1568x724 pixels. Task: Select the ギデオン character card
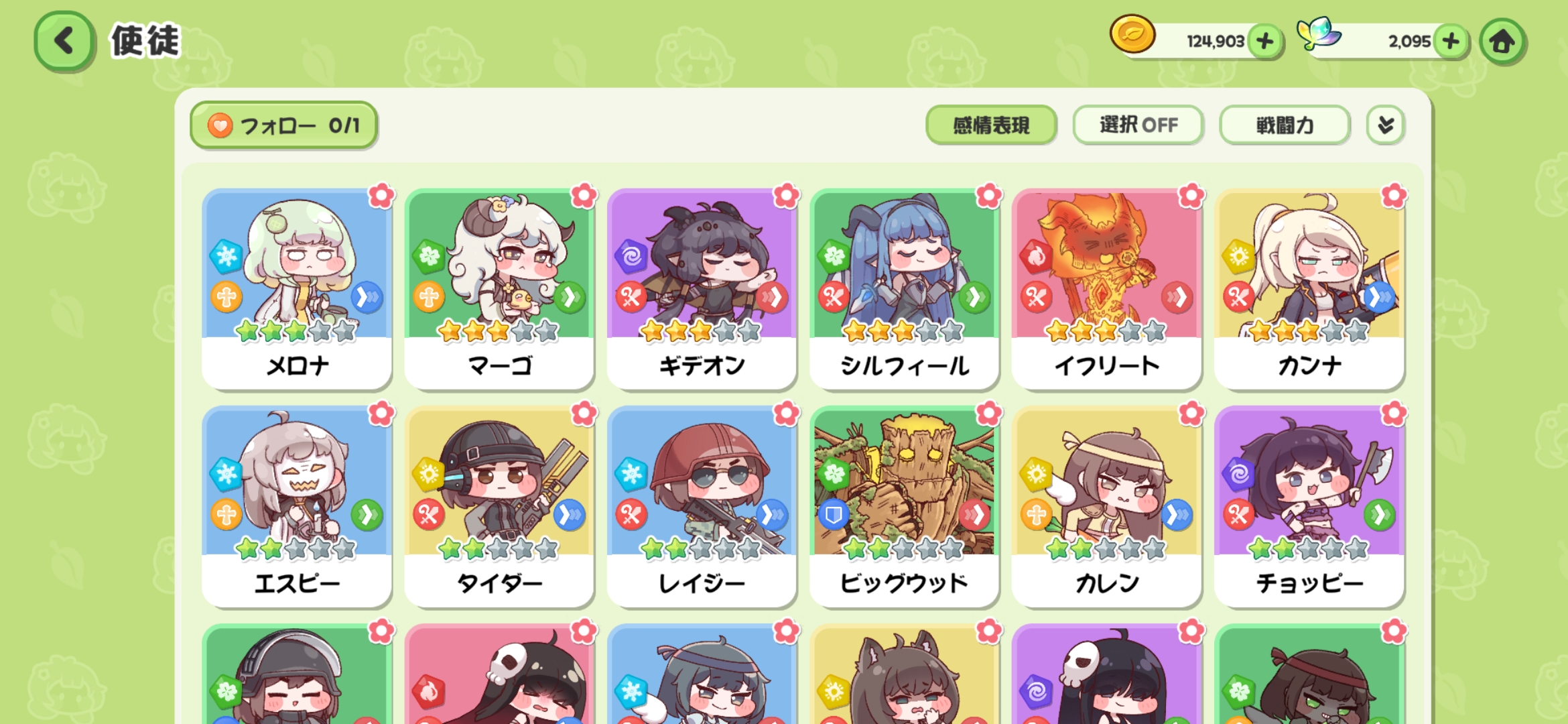point(702,289)
